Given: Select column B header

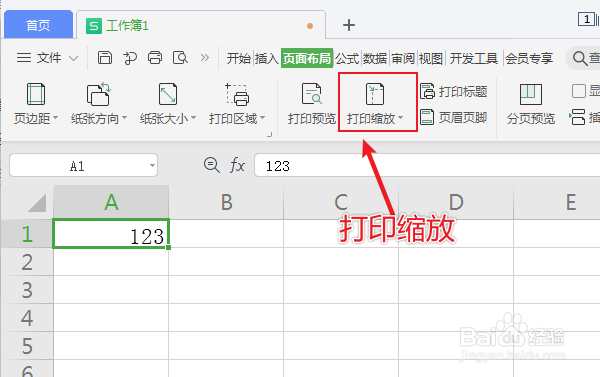Looking at the screenshot, I should click(x=226, y=202).
